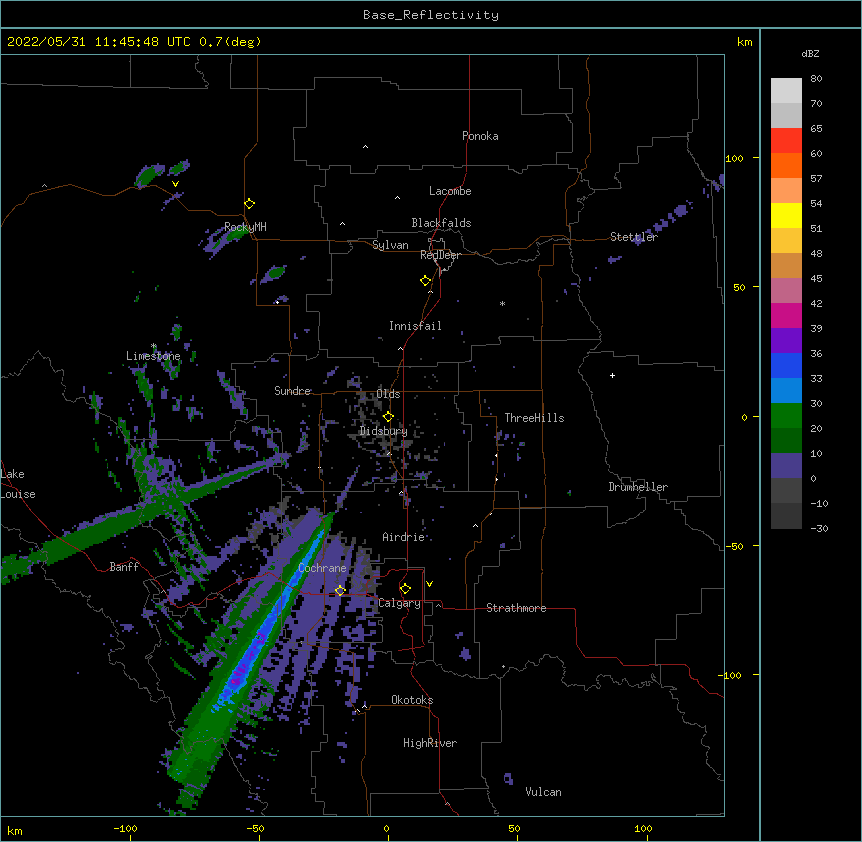Pick the bright yellow swatch below 54 dBZ

tap(786, 215)
